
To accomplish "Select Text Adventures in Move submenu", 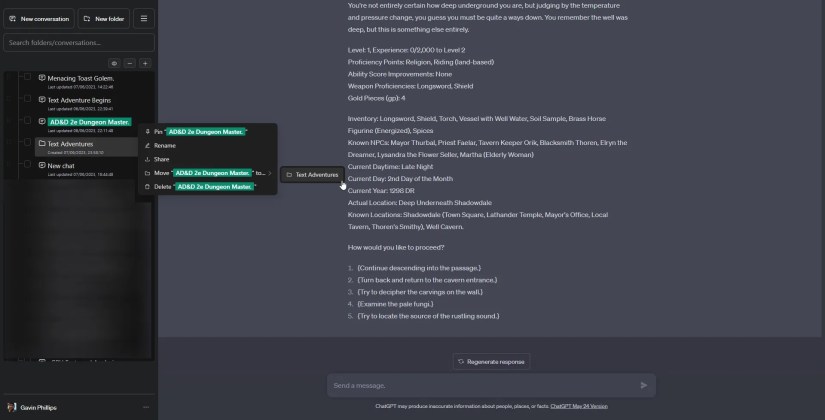I will coord(313,175).
